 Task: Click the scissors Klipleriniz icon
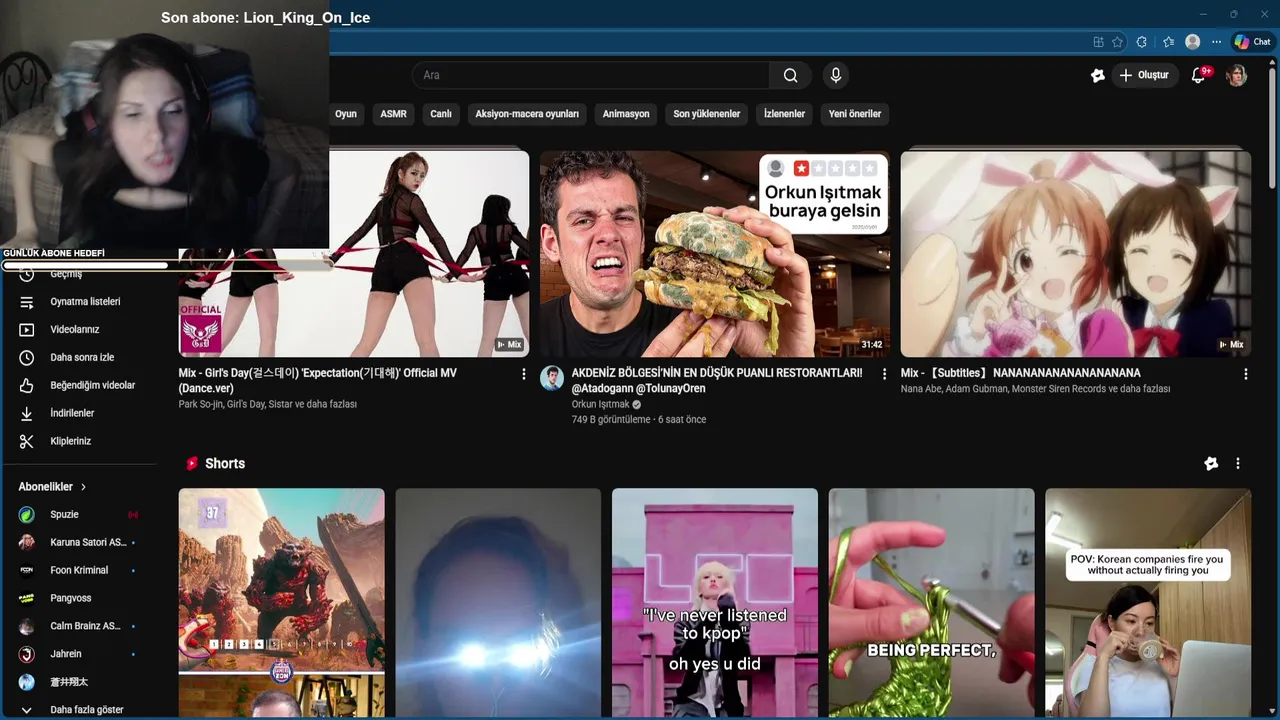[27, 441]
